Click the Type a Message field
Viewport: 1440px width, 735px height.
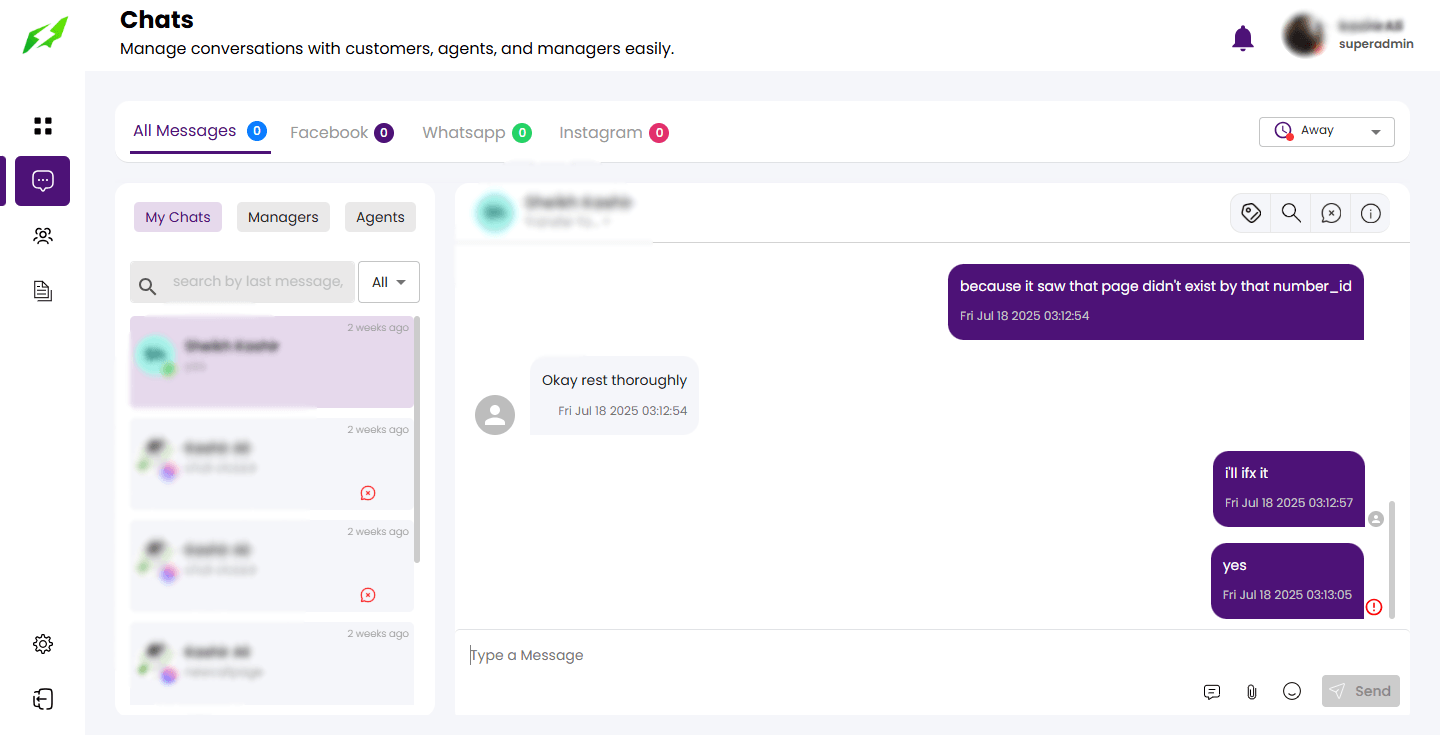(x=830, y=655)
